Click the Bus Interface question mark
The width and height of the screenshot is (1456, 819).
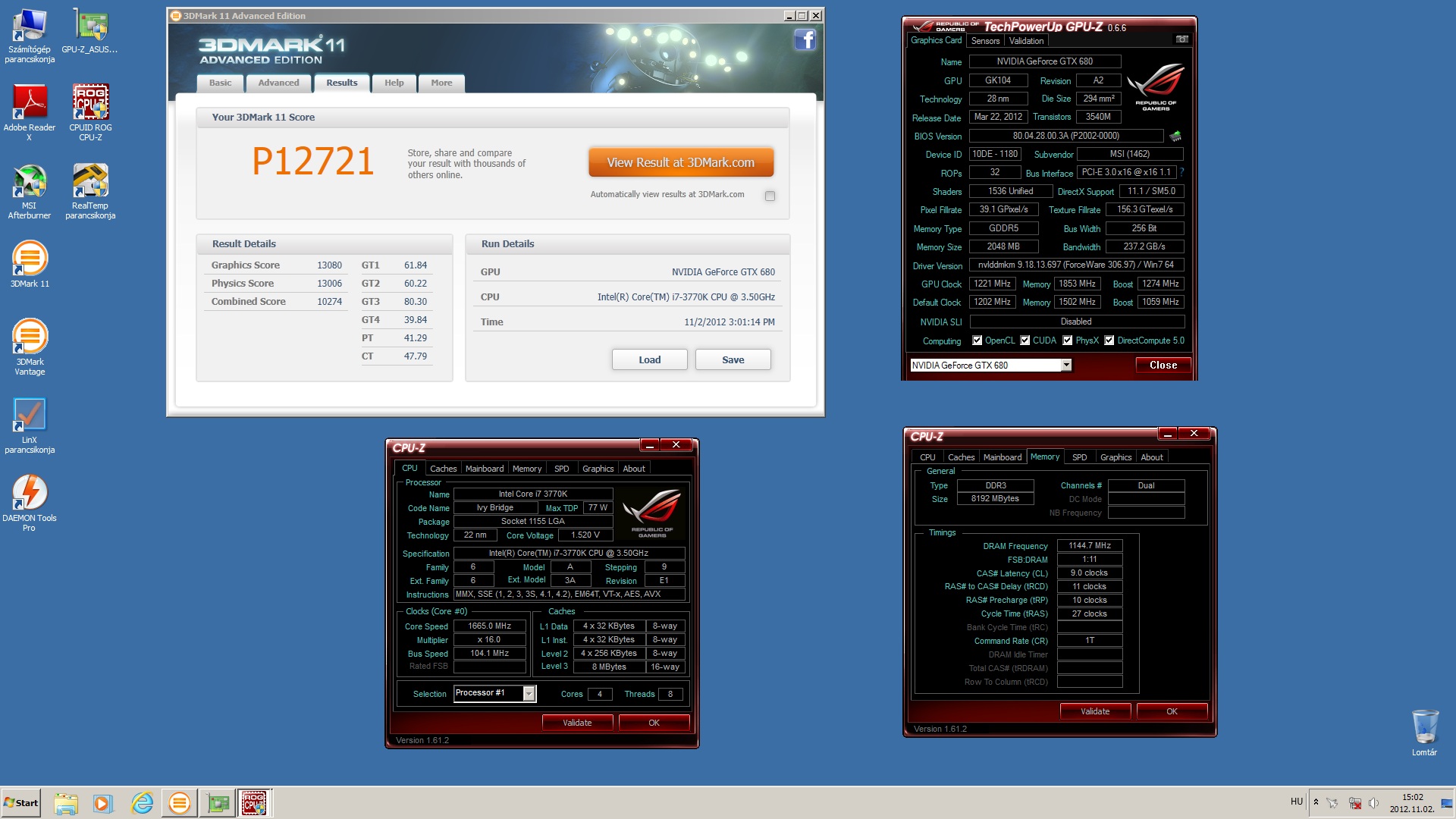click(x=1181, y=172)
